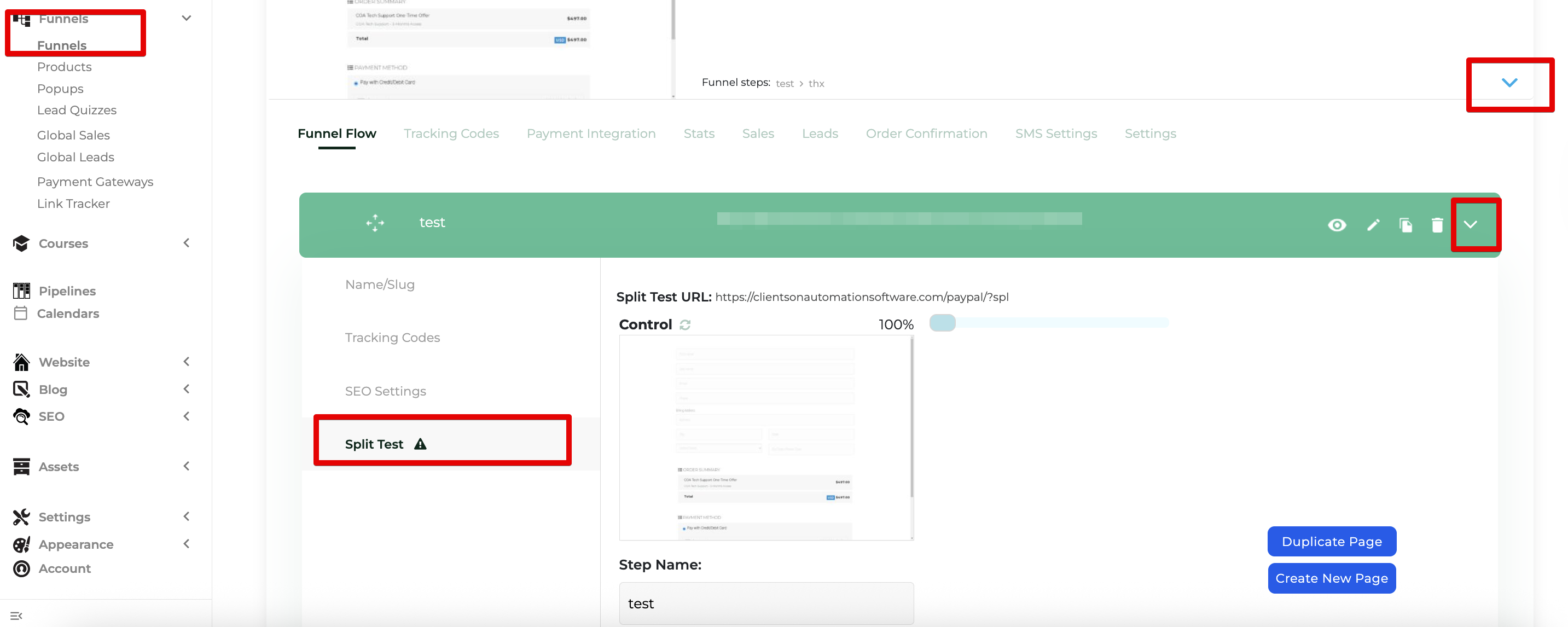Screen dimensions: 1568x627
Task: Open the Appearance section icon
Action: coord(21,544)
